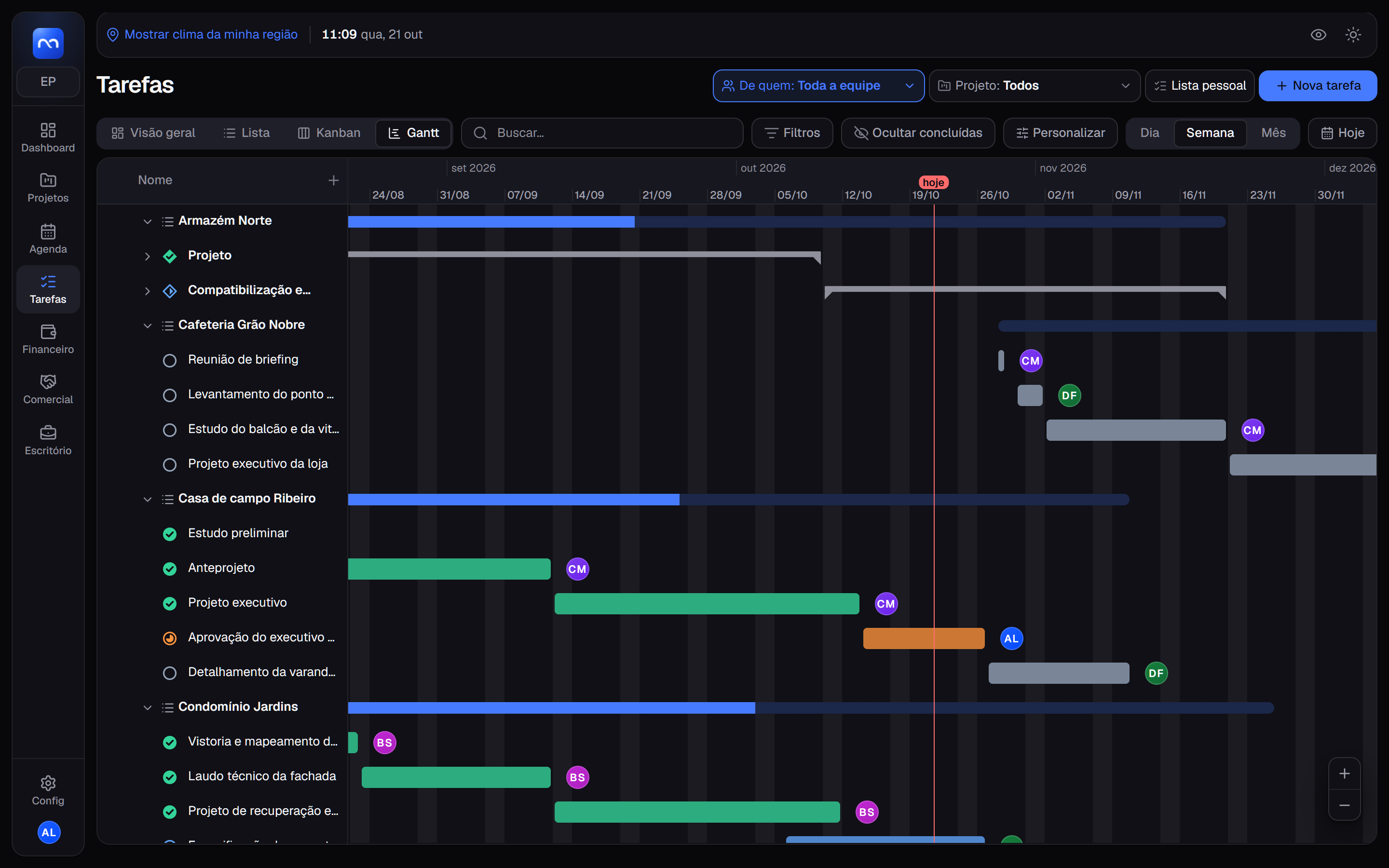The height and width of the screenshot is (868, 1389).
Task: Switch to Kanban view tab
Action: (x=329, y=133)
